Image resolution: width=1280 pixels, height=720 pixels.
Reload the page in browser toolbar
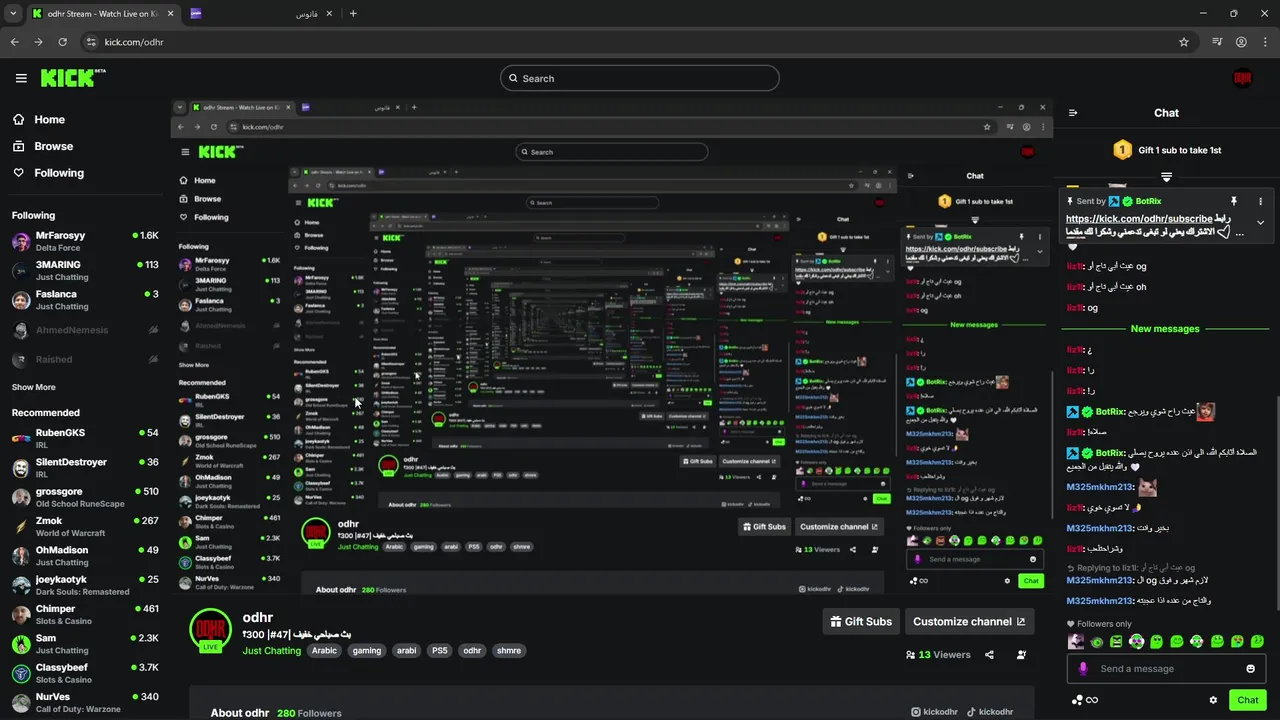(62, 42)
